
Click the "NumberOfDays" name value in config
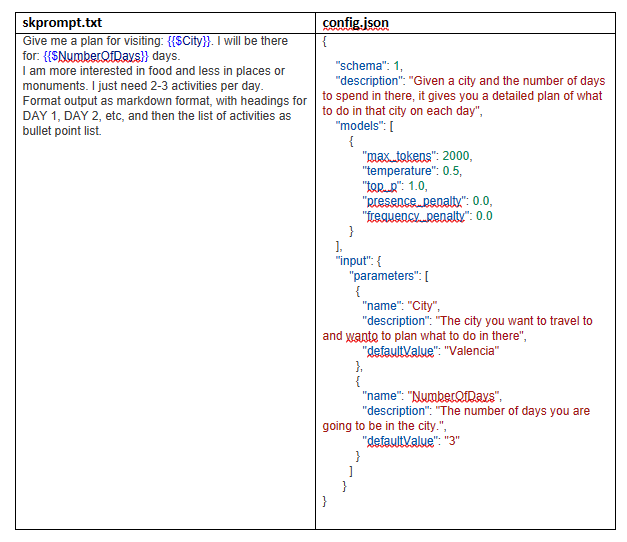(453, 396)
